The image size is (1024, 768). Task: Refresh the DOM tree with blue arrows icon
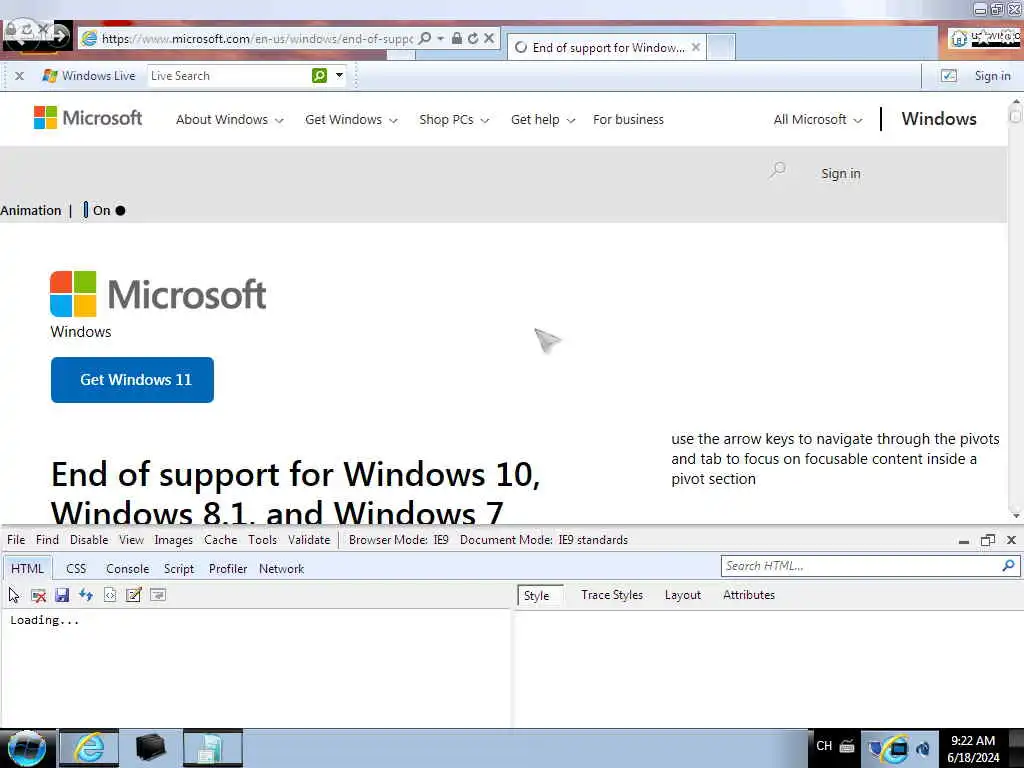[x=86, y=595]
